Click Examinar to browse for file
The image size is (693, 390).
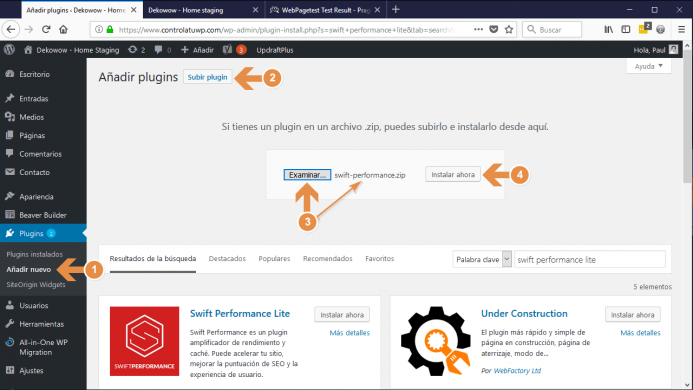pos(307,175)
